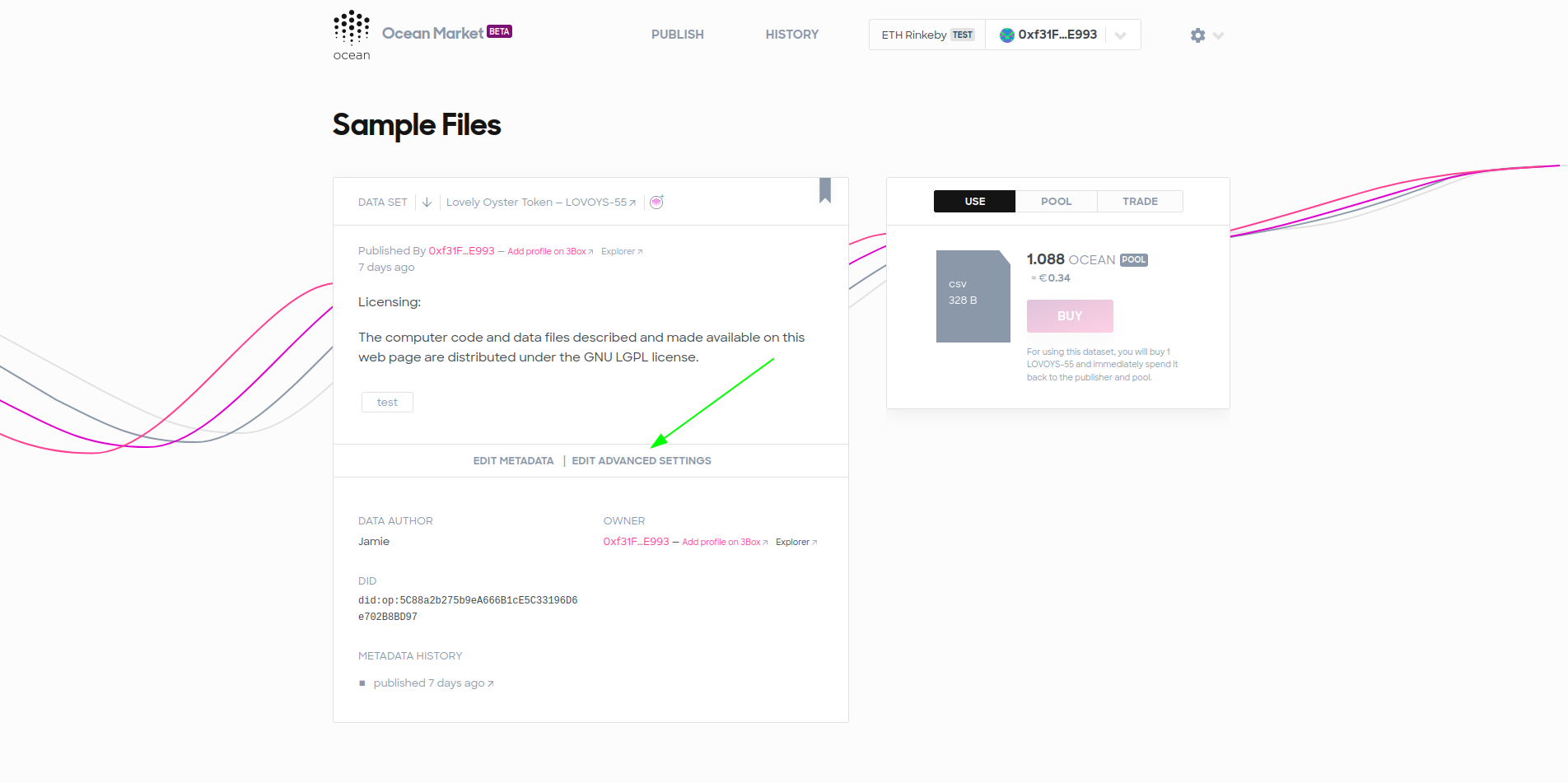Click the test tag

tap(387, 403)
